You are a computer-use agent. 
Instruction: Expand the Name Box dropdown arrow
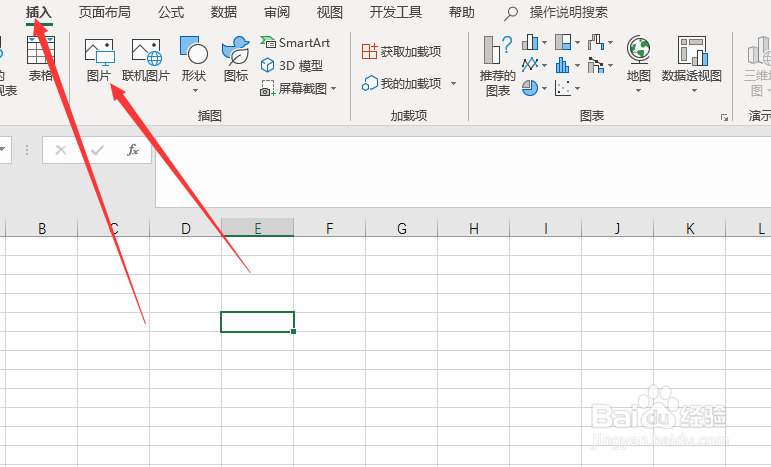coord(2,149)
